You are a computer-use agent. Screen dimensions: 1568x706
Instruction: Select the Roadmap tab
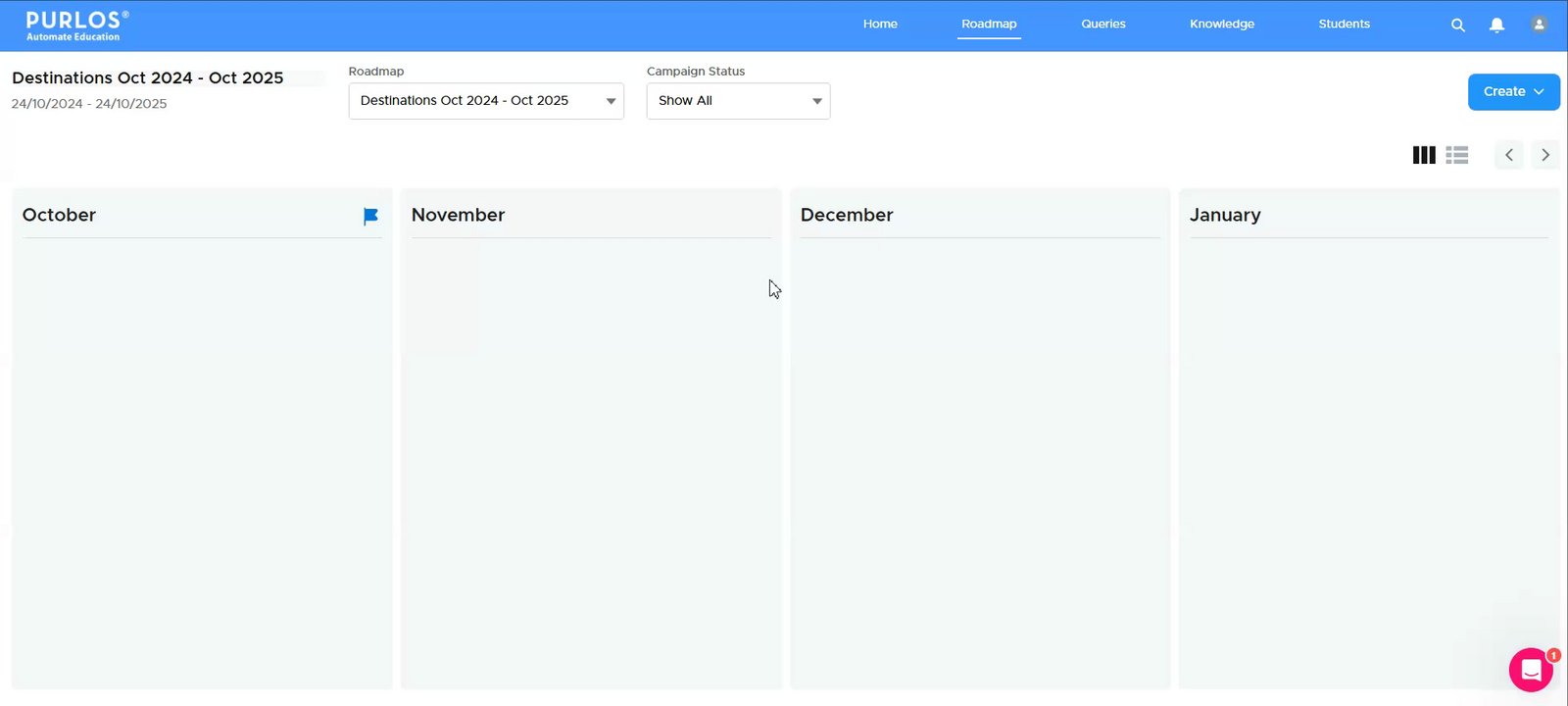point(989,25)
